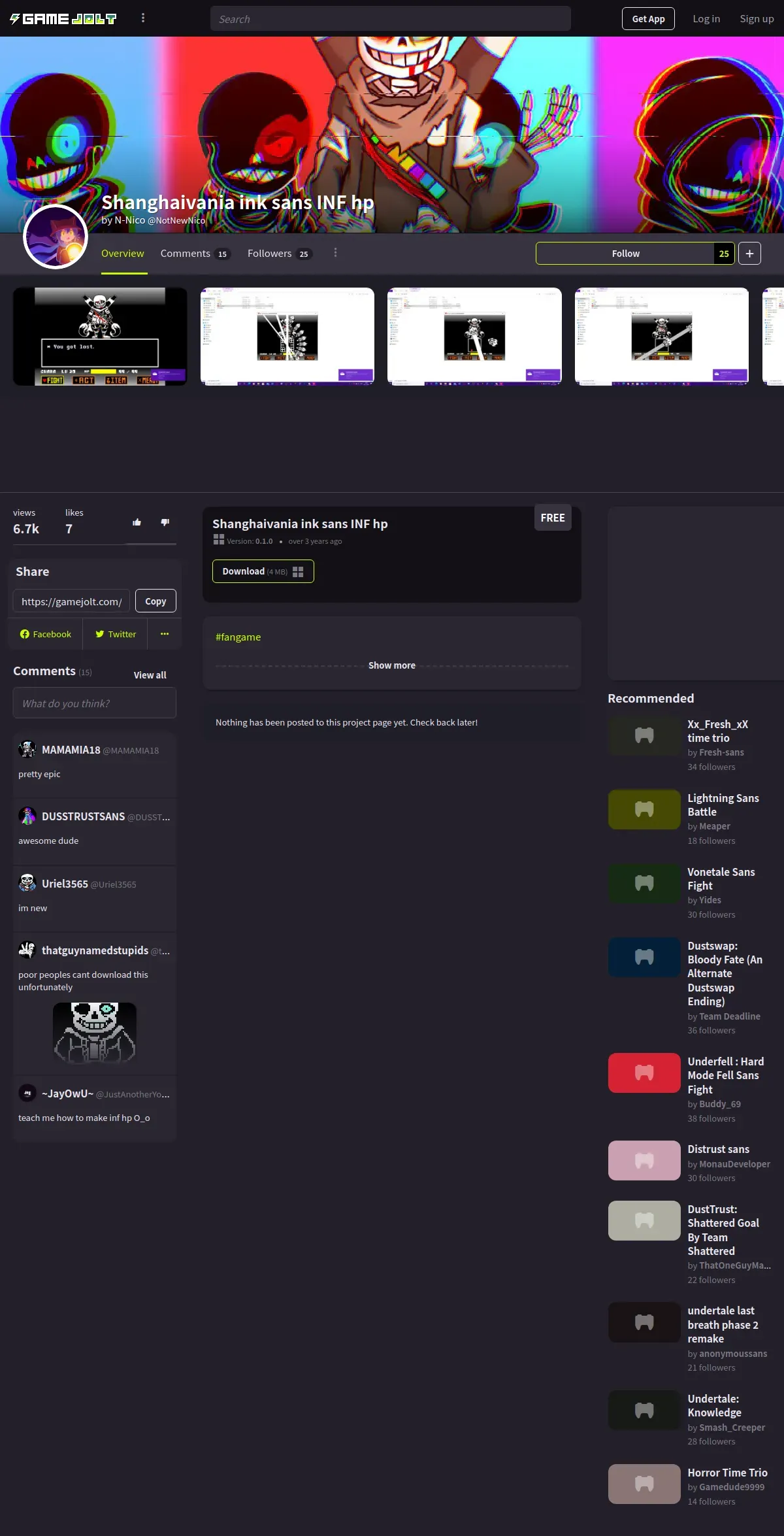Open the three-dot menu beside Followers tab
The width and height of the screenshot is (784, 1536).
[x=335, y=253]
